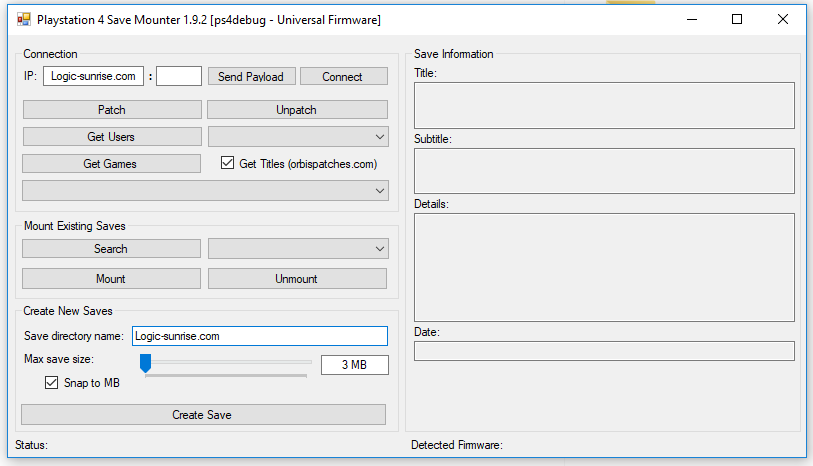Image resolution: width=813 pixels, height=466 pixels.
Task: Click the Get Games button
Action: point(111,164)
